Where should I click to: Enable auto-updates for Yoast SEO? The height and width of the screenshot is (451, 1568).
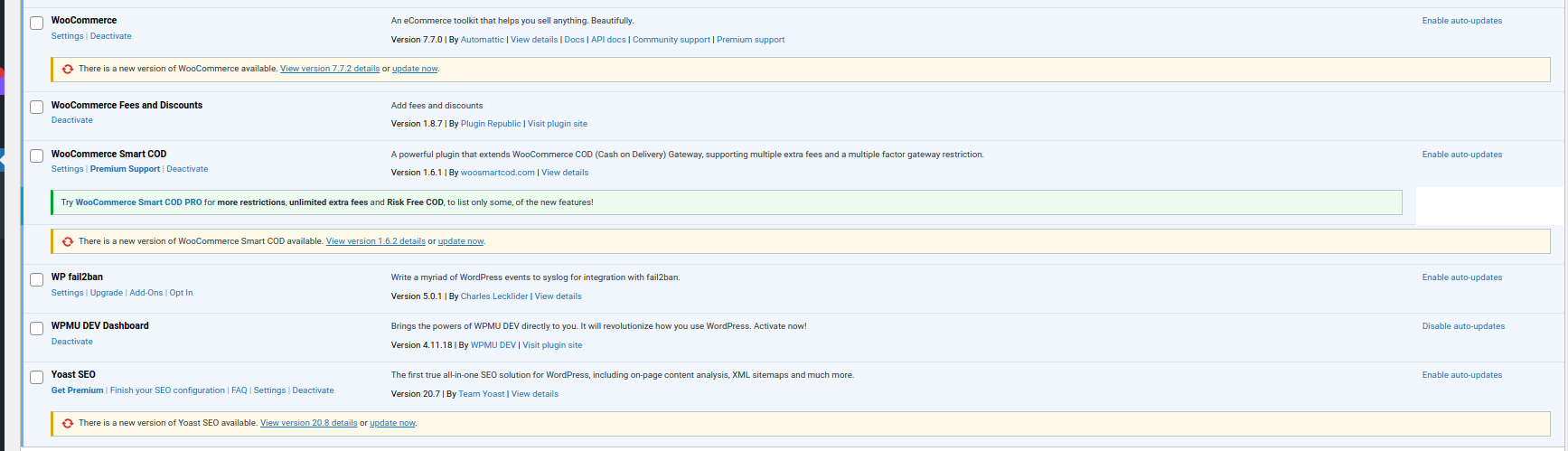pyautogui.click(x=1461, y=375)
